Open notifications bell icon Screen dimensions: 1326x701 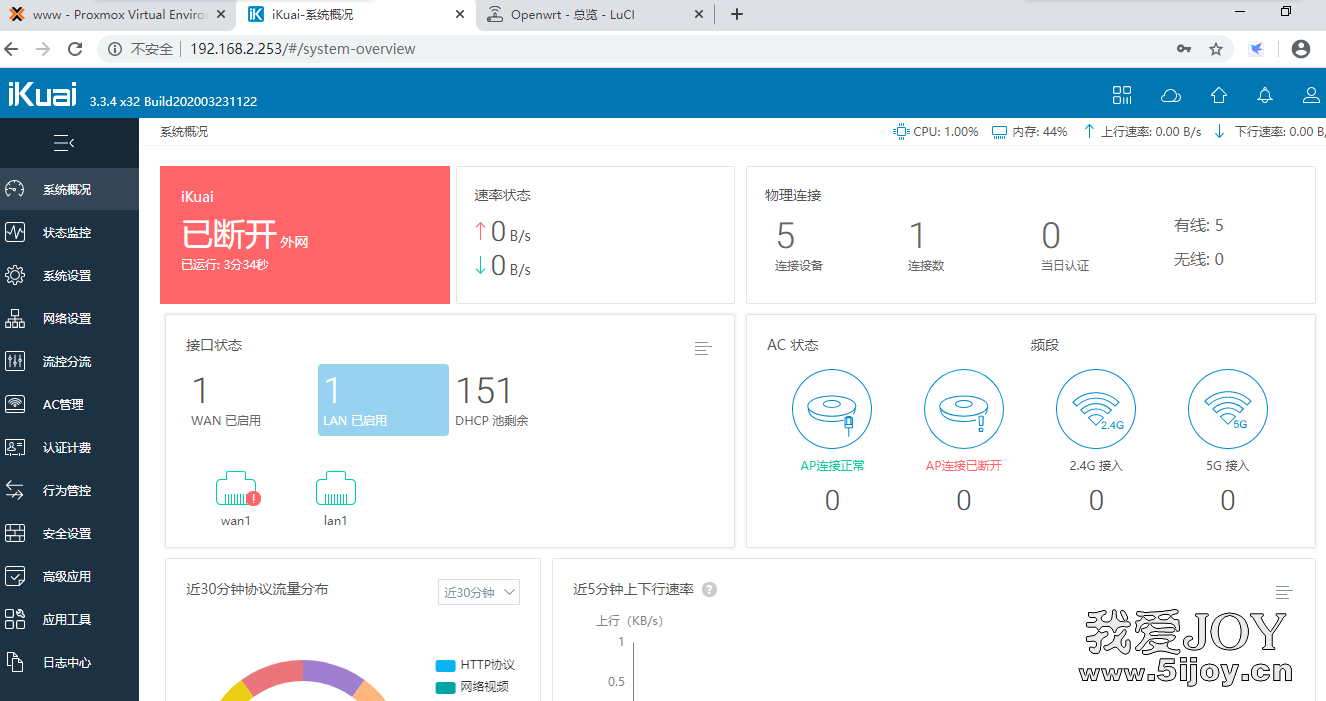click(1265, 95)
